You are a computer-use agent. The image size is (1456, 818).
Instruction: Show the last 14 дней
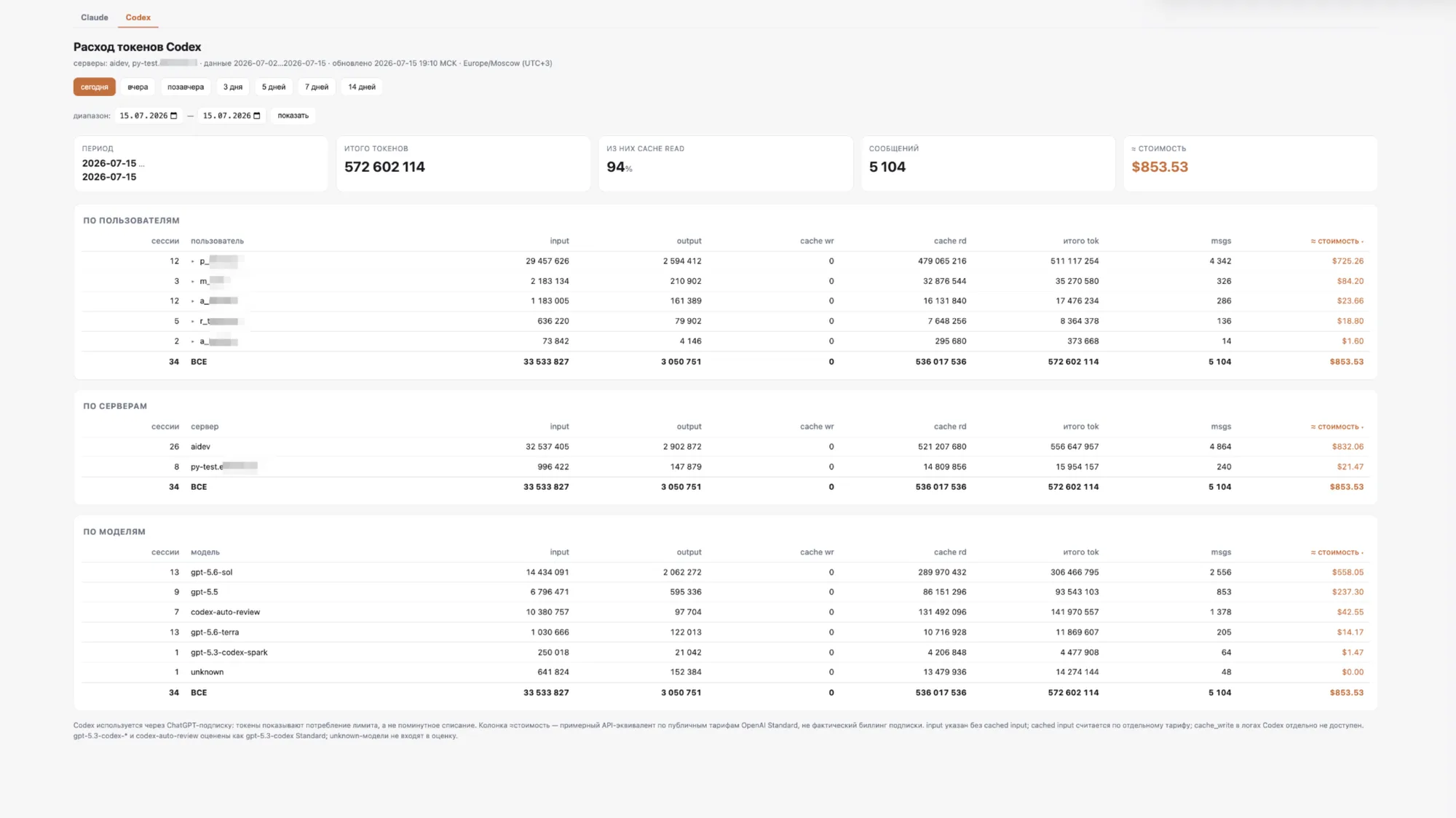point(362,87)
